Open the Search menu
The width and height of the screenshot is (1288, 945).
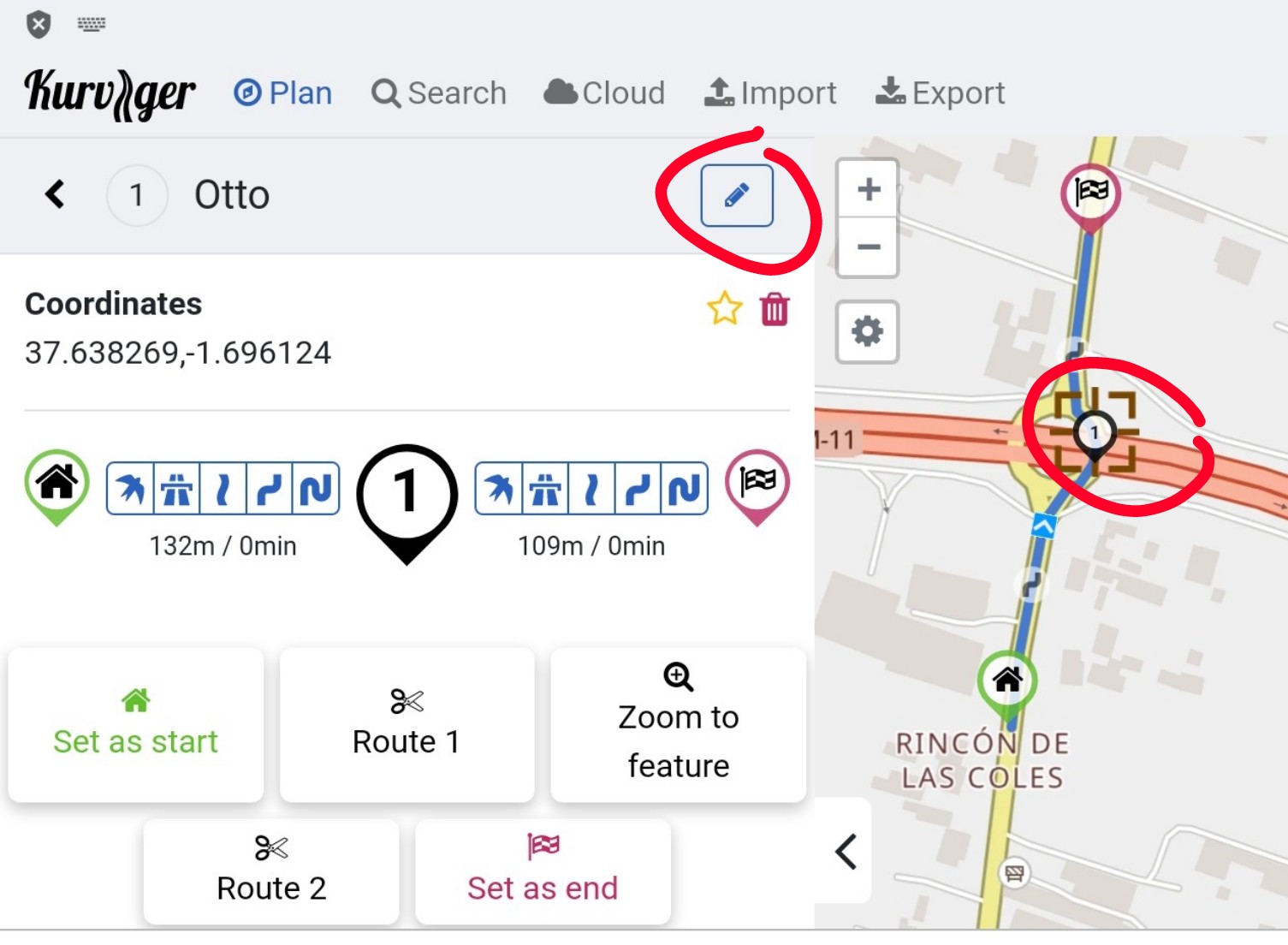pos(439,92)
